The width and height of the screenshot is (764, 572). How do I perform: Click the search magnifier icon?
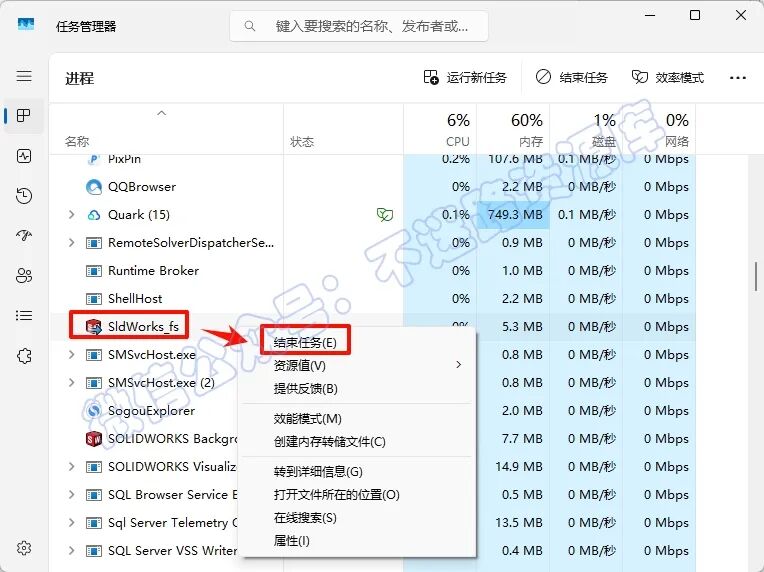pos(250,26)
